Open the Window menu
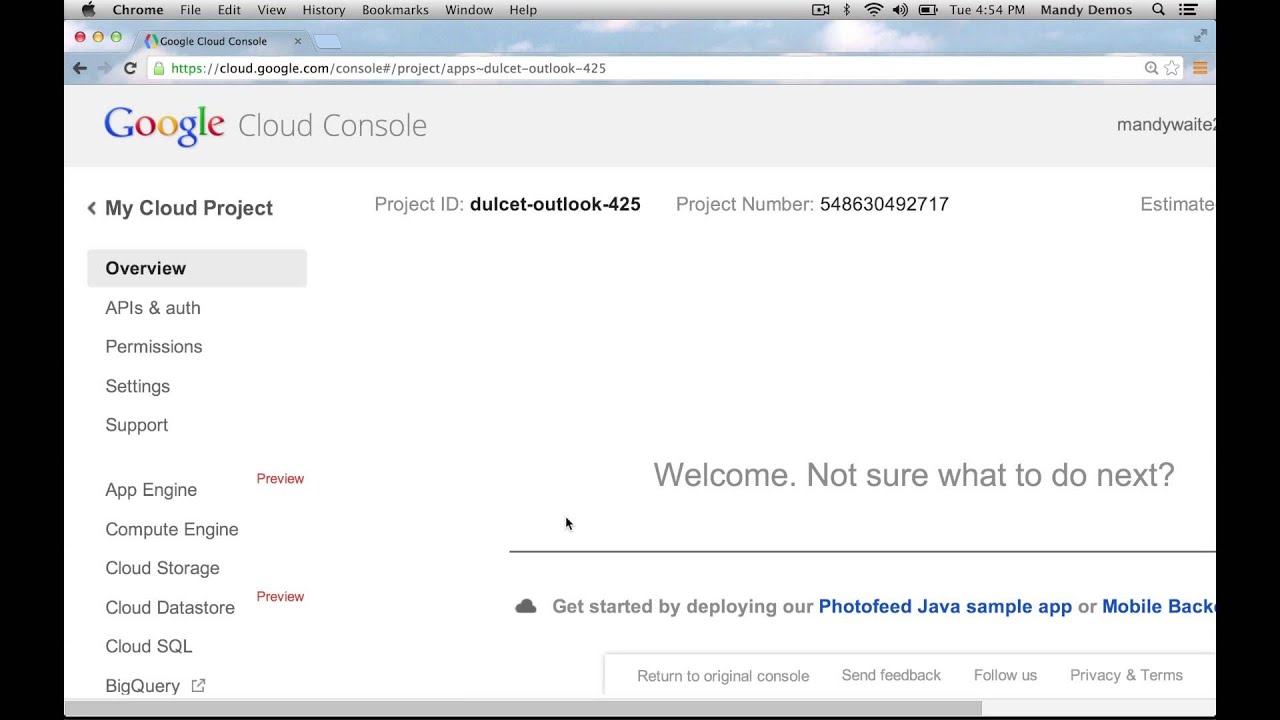The width and height of the screenshot is (1280, 720). [469, 10]
